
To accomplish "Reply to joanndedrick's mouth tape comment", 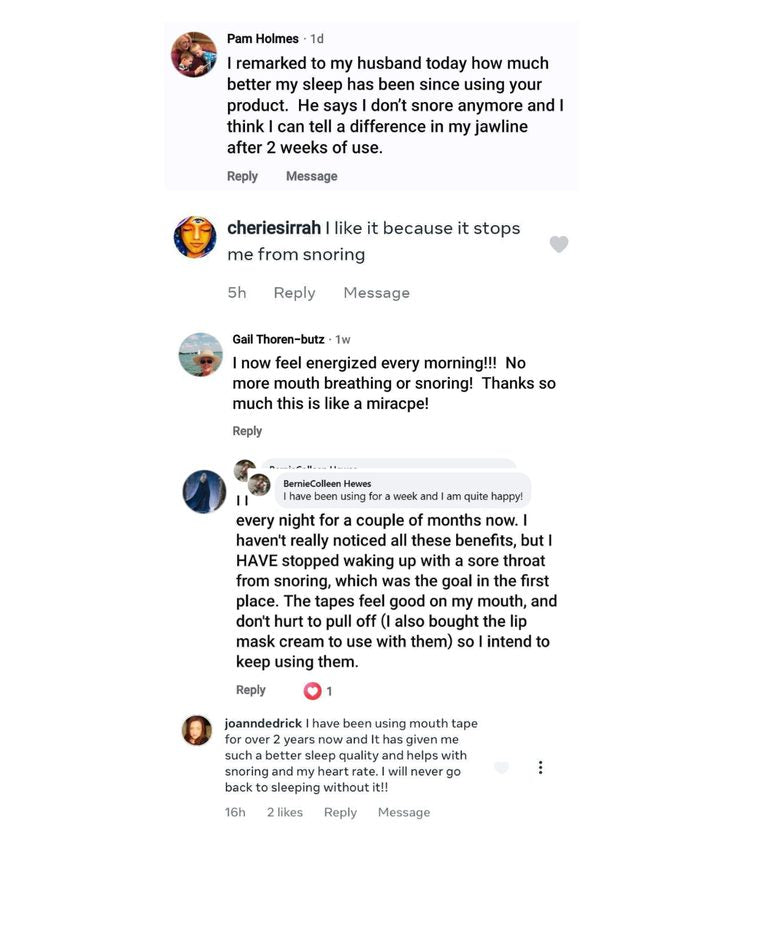I will coord(340,812).
